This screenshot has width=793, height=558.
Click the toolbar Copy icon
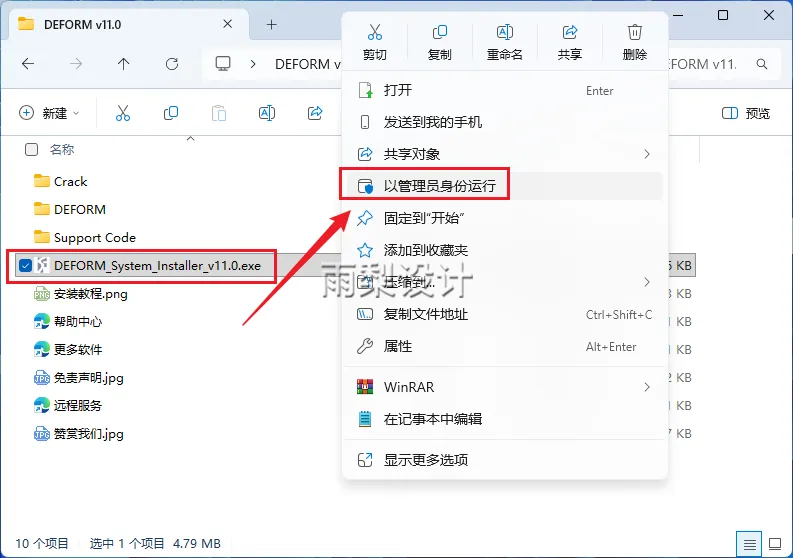pos(171,113)
